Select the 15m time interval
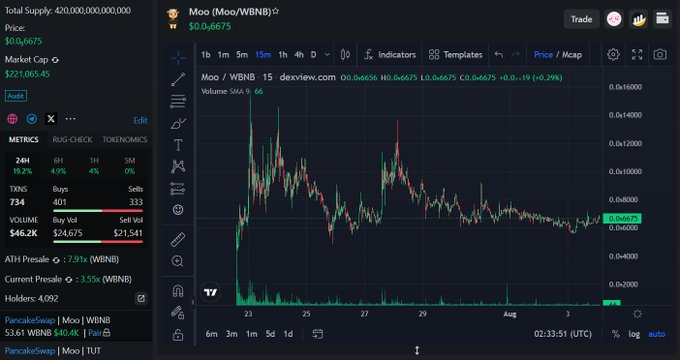 [x=263, y=55]
